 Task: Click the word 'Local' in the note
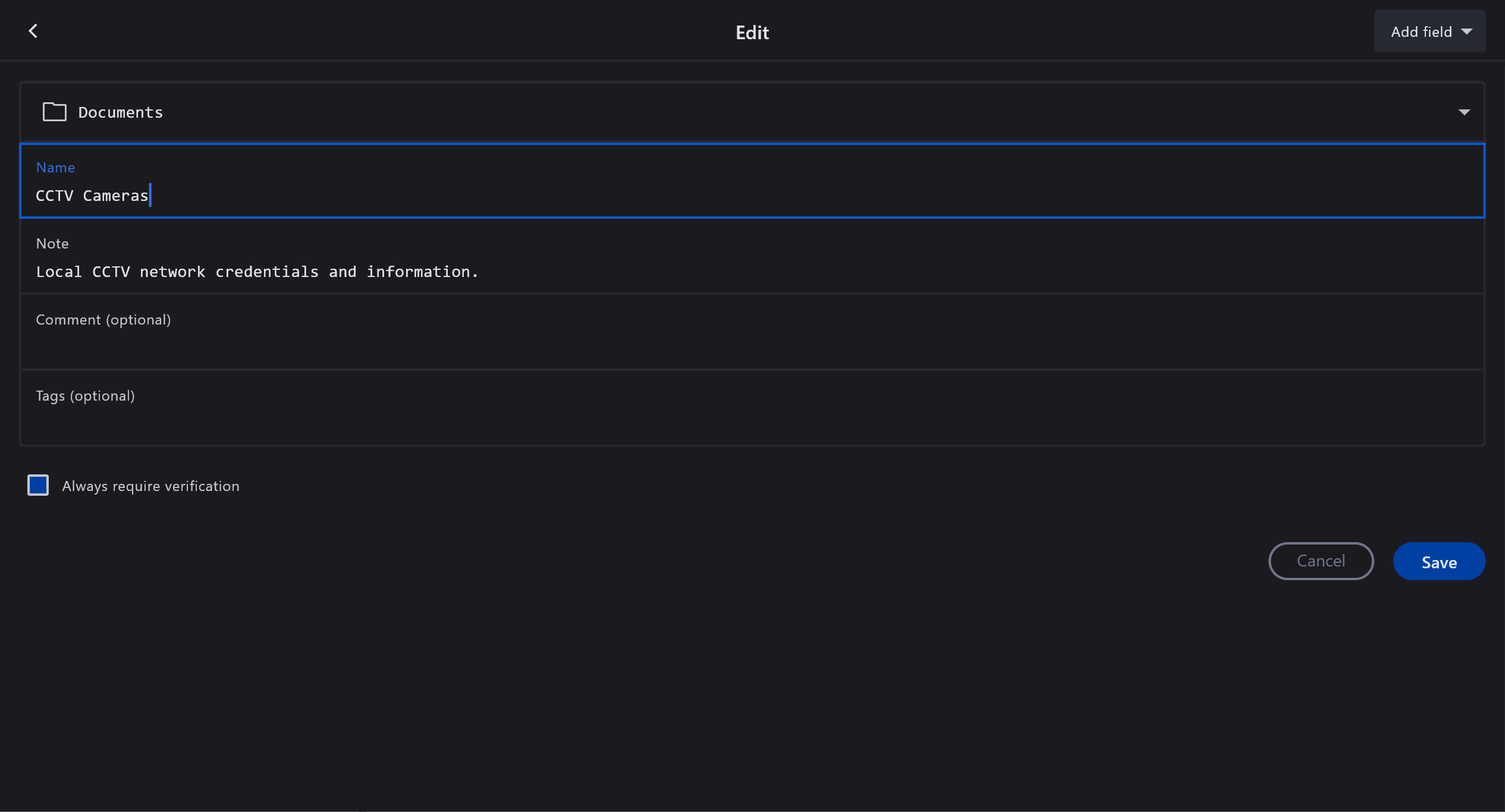tap(58, 272)
